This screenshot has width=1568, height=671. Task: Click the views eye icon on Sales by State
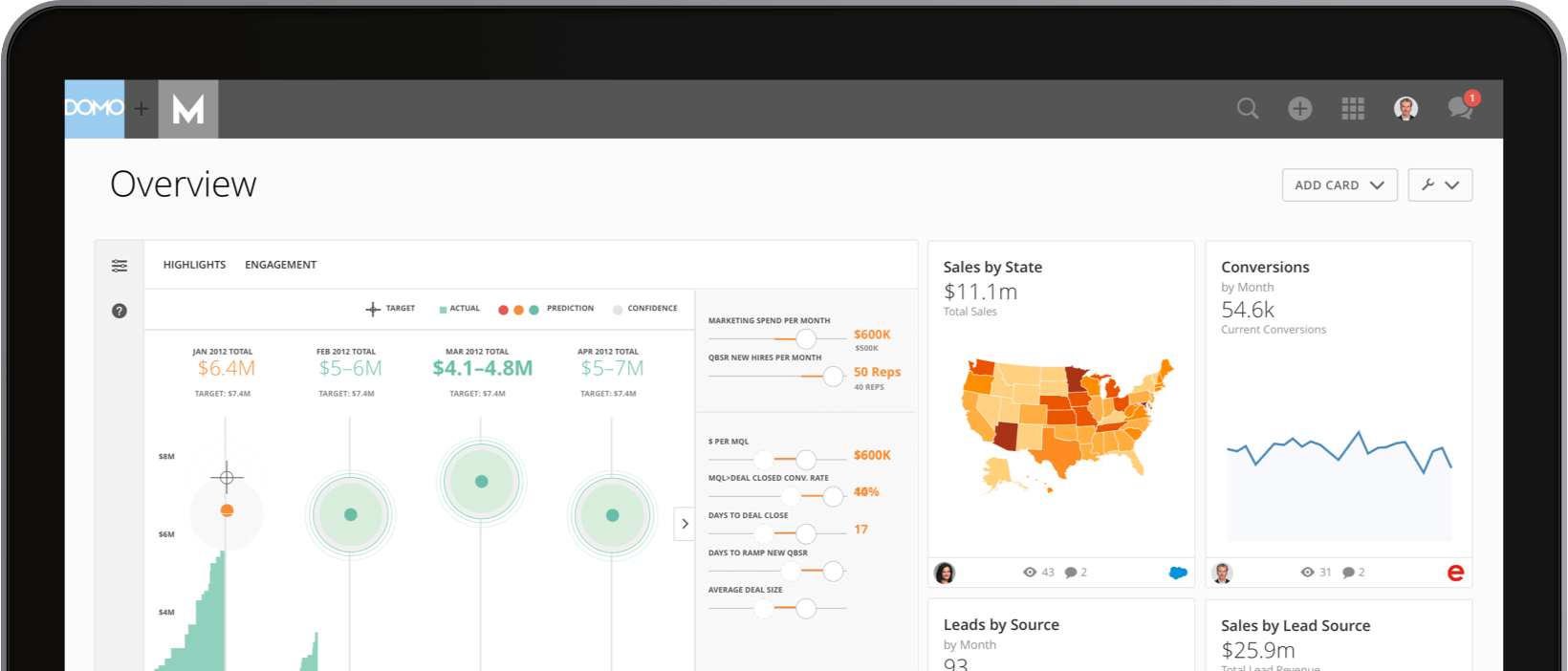[1030, 573]
